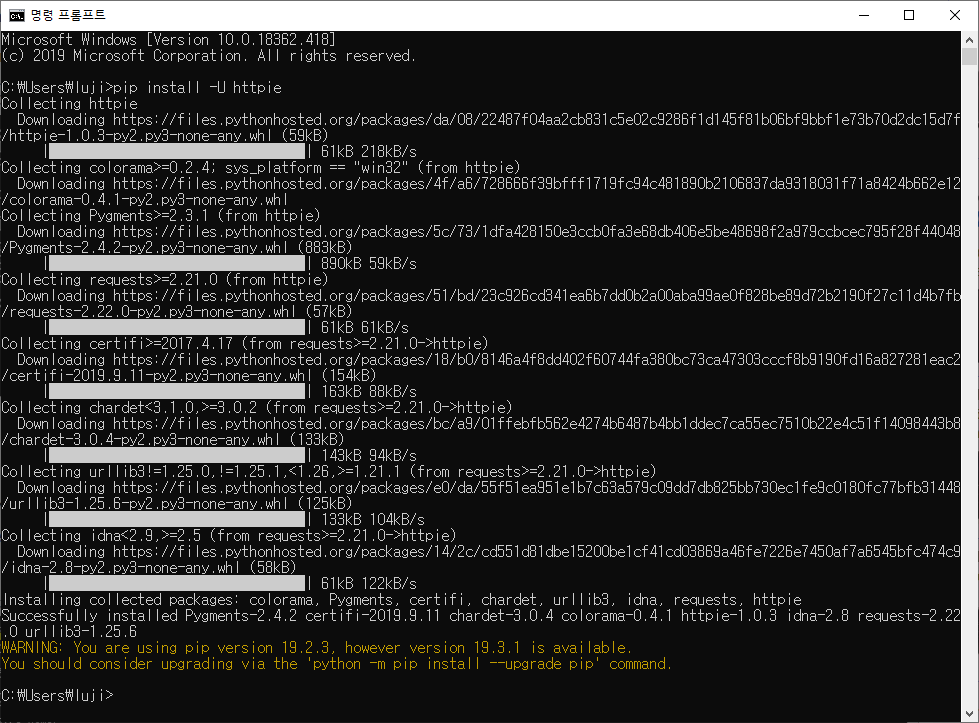The width and height of the screenshot is (979, 723).
Task: Click the '143kB 94kB/s' download speed text
Action: [x=369, y=455]
